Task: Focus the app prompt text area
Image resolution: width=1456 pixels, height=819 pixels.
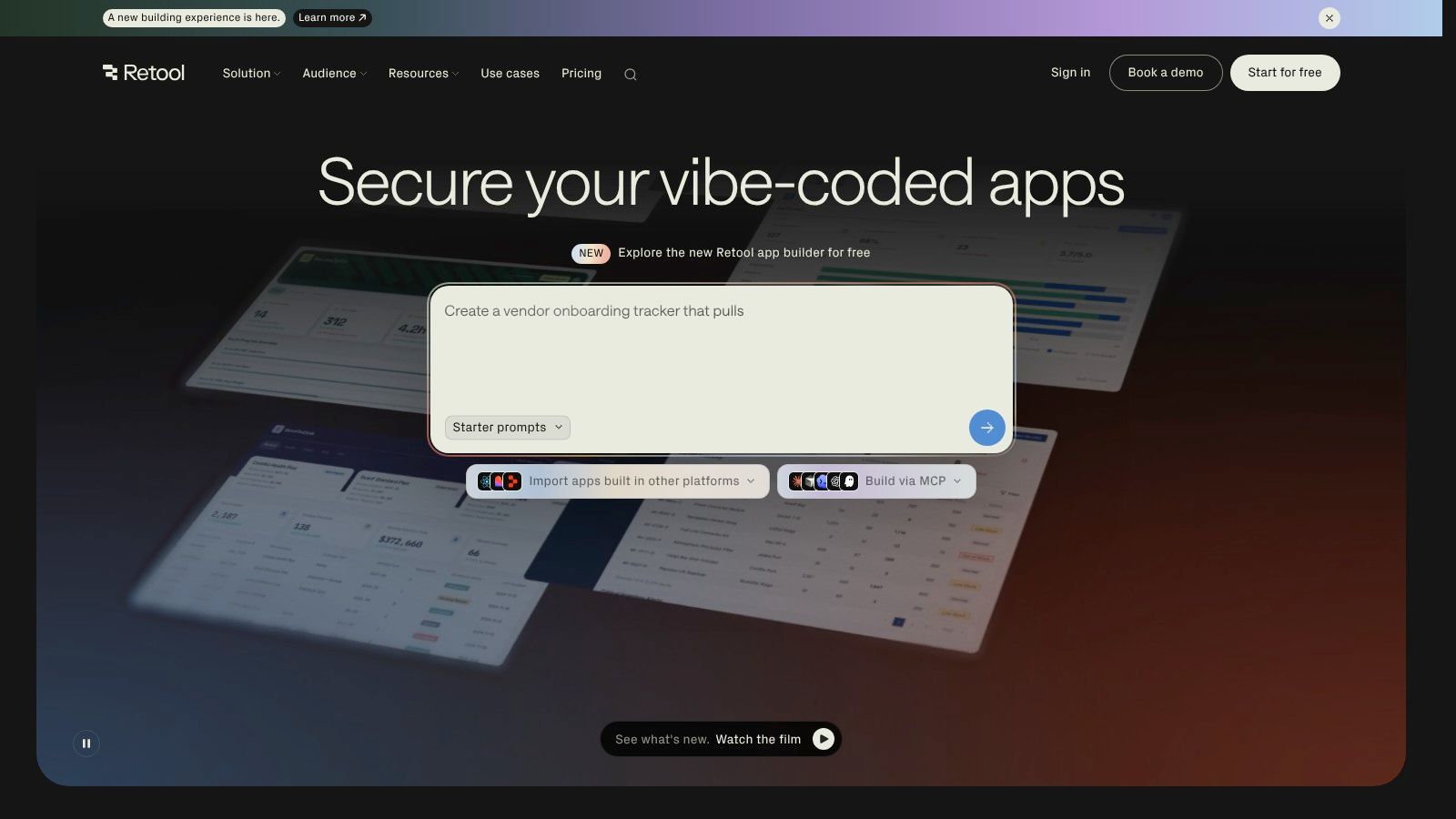Action: click(722, 350)
